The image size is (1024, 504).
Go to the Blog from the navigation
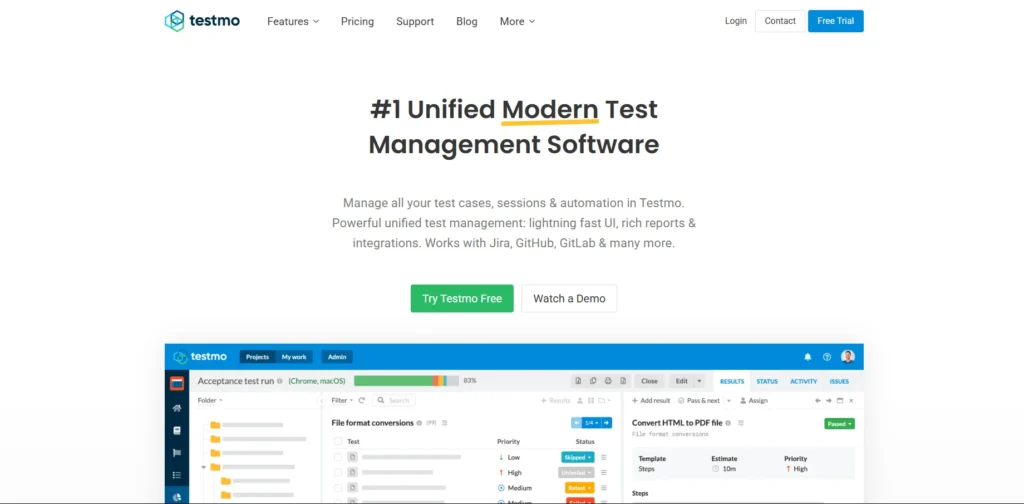pyautogui.click(x=467, y=22)
